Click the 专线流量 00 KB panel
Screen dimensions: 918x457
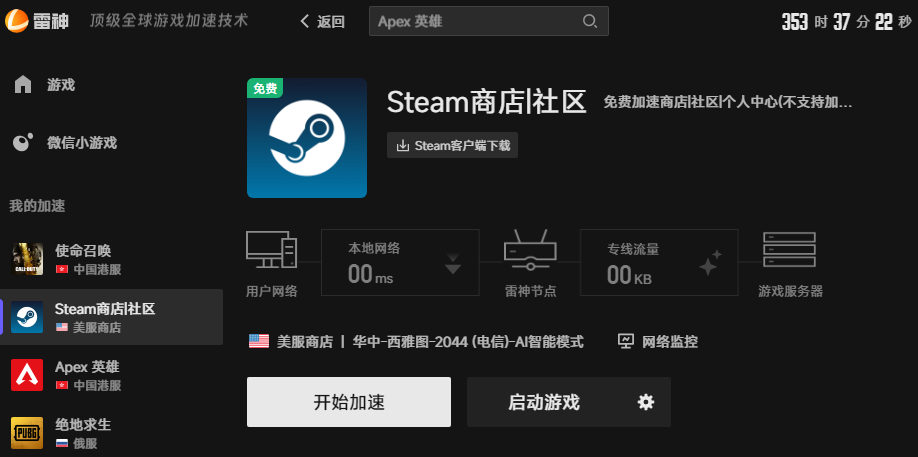click(659, 262)
